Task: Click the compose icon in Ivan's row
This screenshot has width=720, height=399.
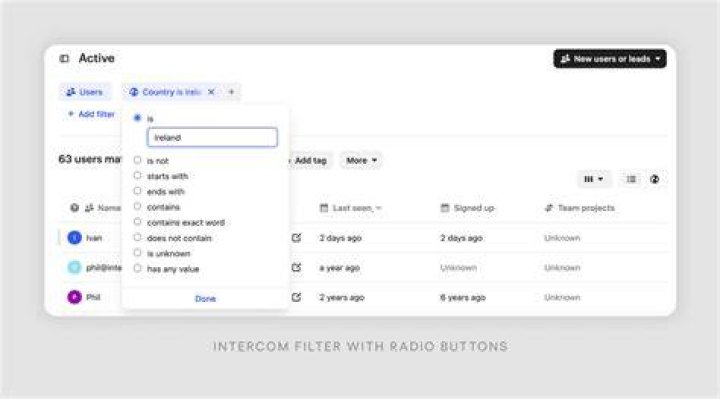Action: (297, 238)
